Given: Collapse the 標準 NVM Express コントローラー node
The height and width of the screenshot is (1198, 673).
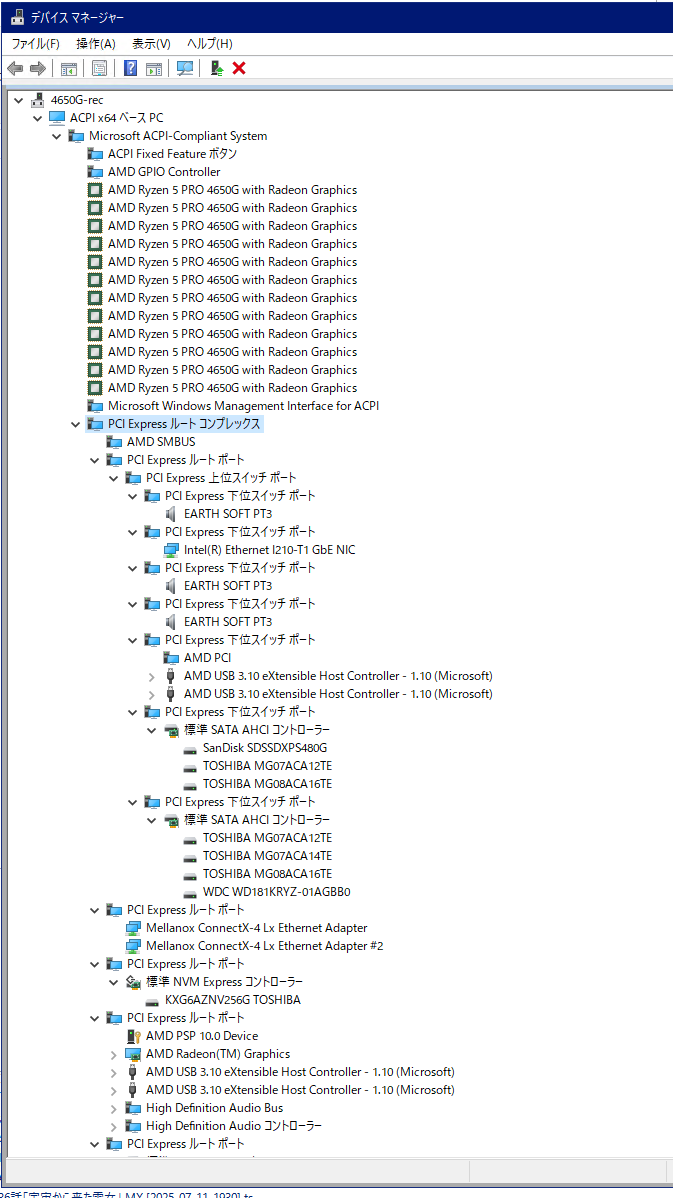Looking at the screenshot, I should (x=113, y=982).
